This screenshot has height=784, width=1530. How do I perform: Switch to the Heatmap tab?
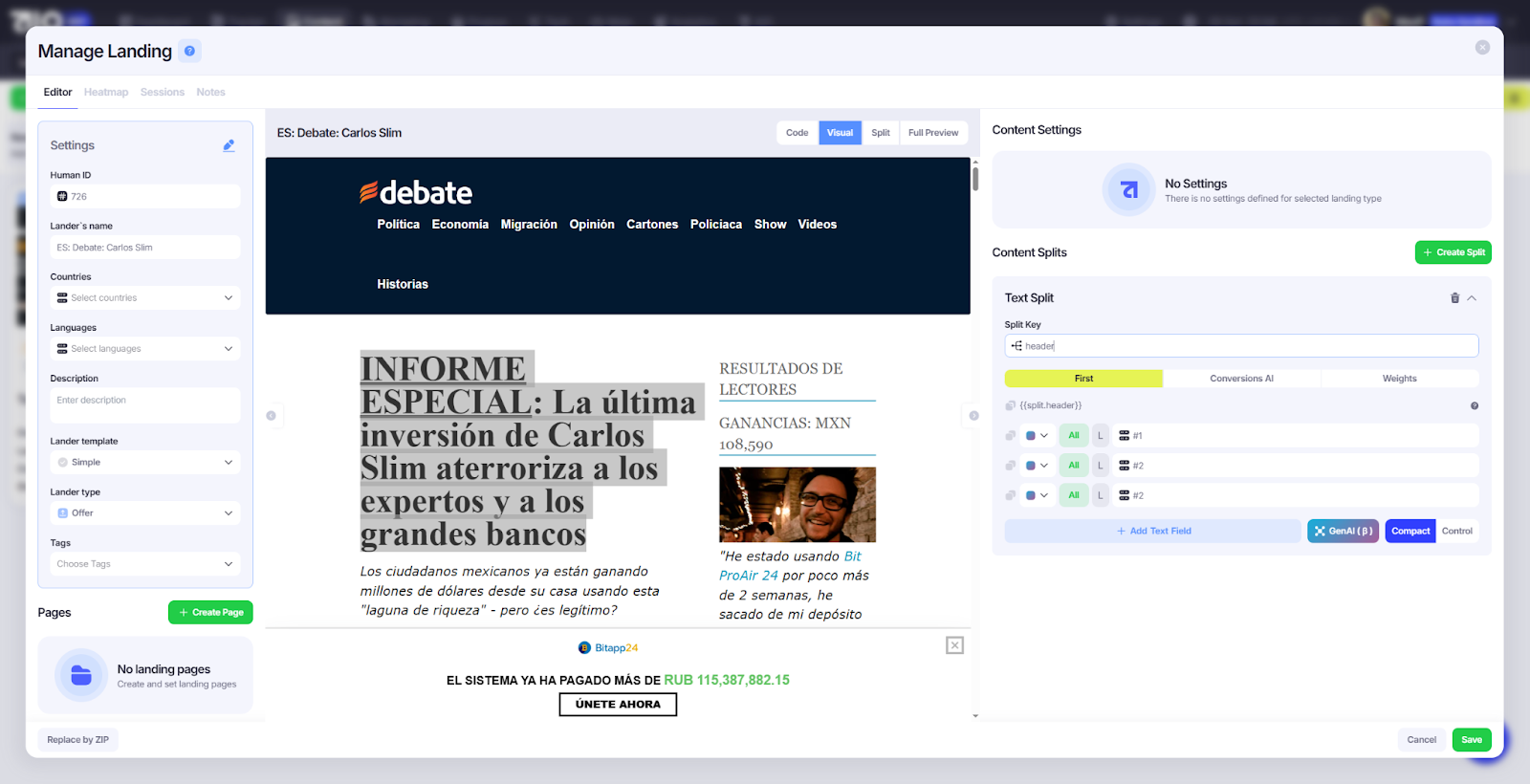click(x=106, y=92)
